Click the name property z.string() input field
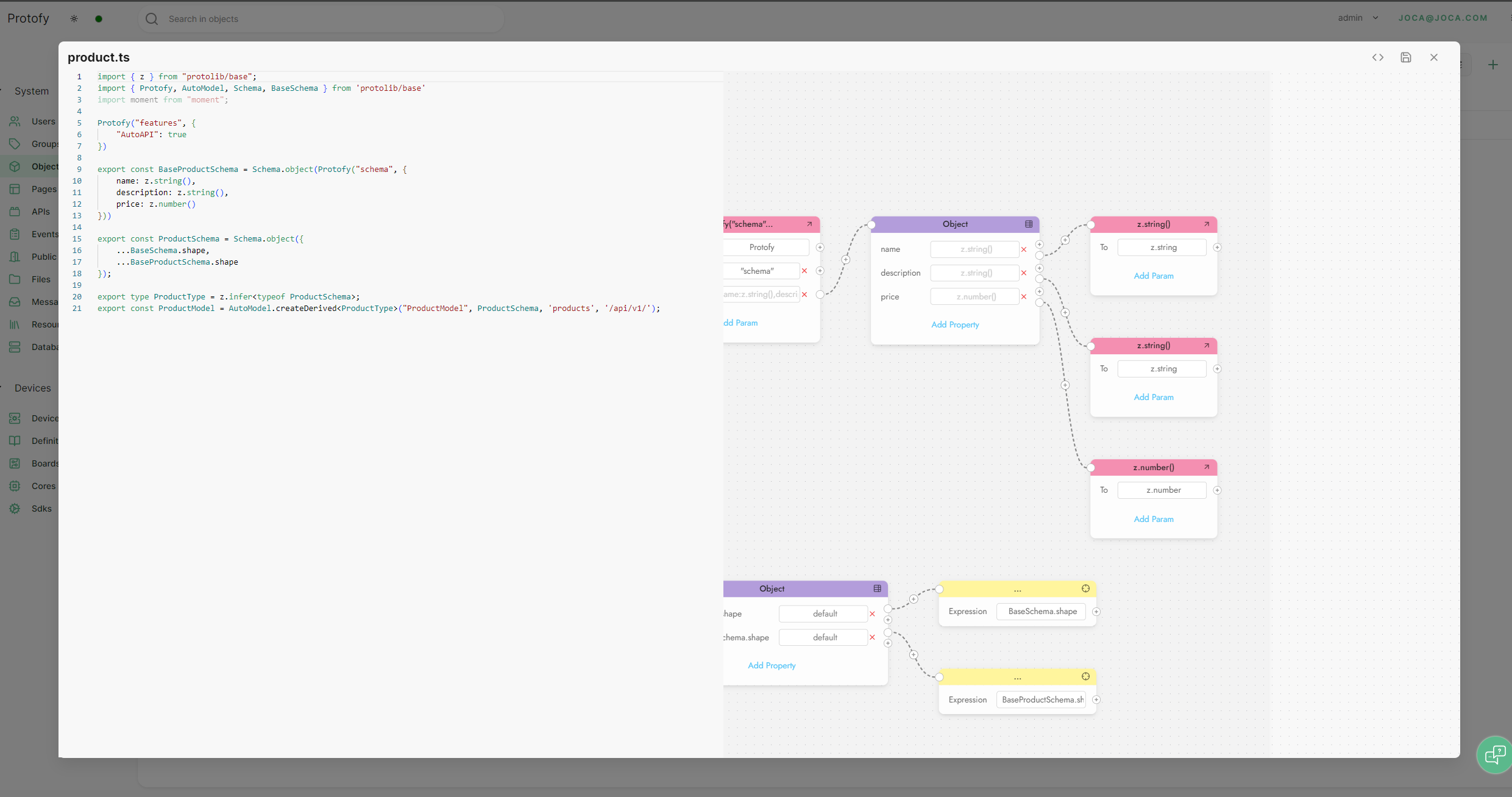1512x797 pixels. (975, 249)
